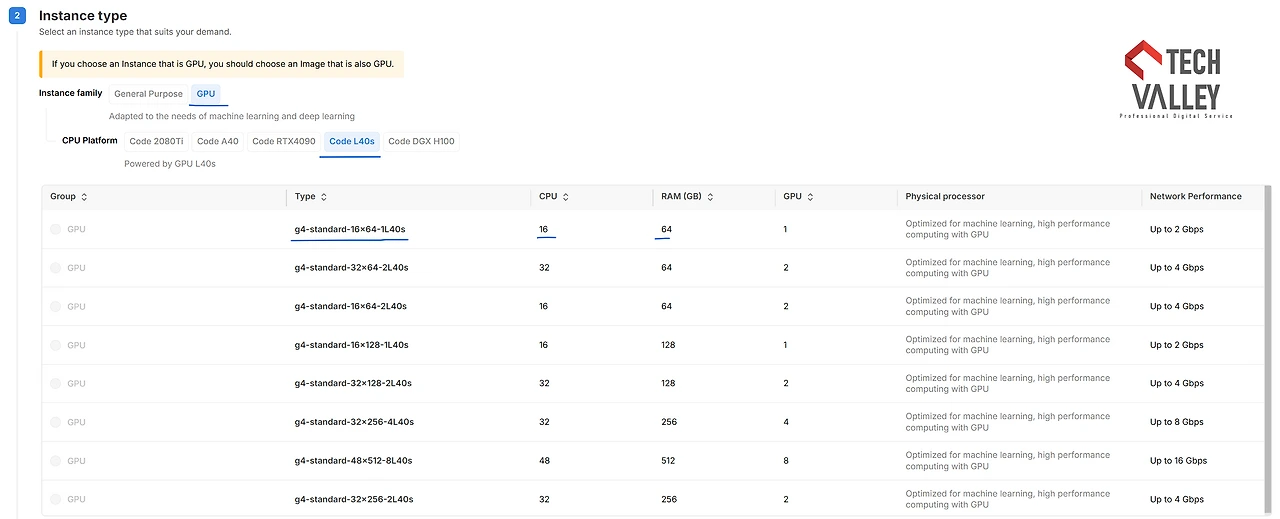Screen dimensions: 1280x519
Task: Pick the g4-standard-48×512-8L40s radio button
Action: click(55, 461)
